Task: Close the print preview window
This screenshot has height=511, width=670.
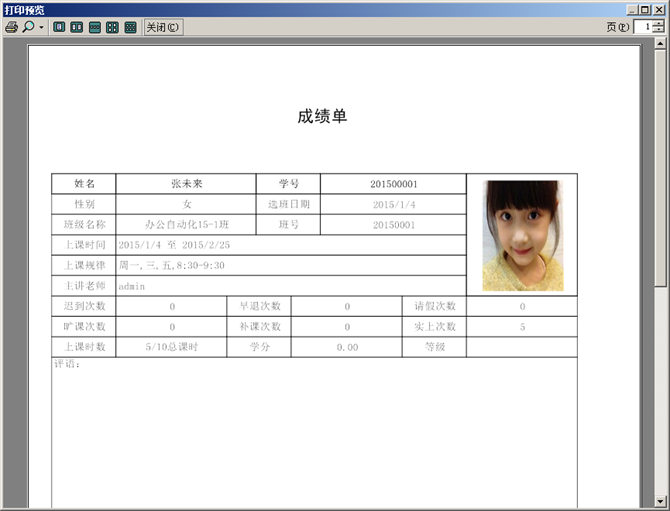Action: click(660, 9)
